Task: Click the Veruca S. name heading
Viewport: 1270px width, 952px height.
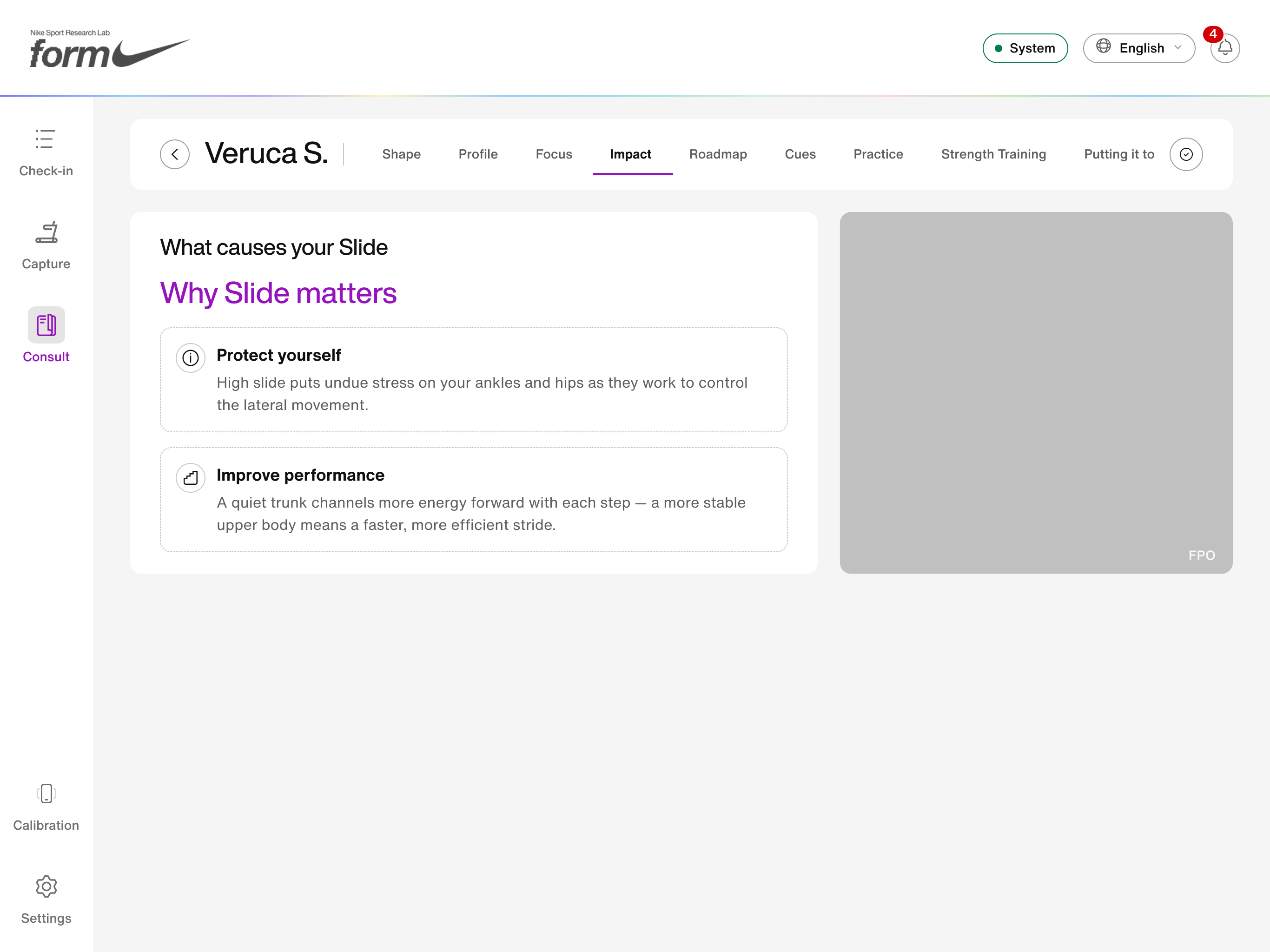Action: click(x=266, y=153)
